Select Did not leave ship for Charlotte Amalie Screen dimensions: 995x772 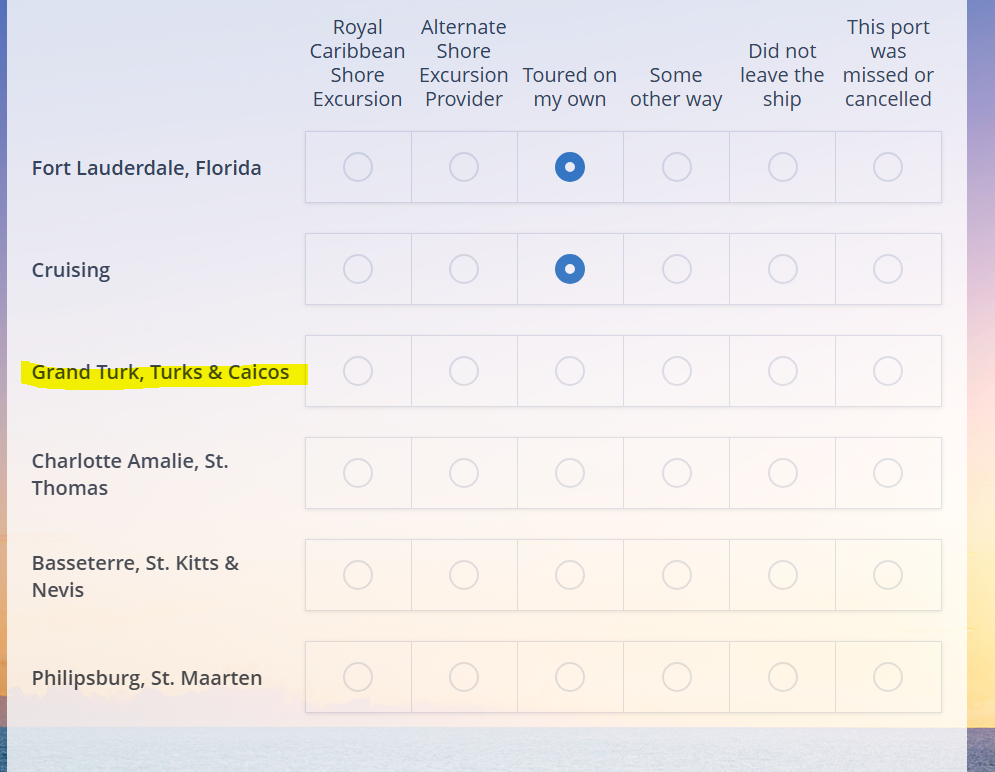[x=782, y=473]
